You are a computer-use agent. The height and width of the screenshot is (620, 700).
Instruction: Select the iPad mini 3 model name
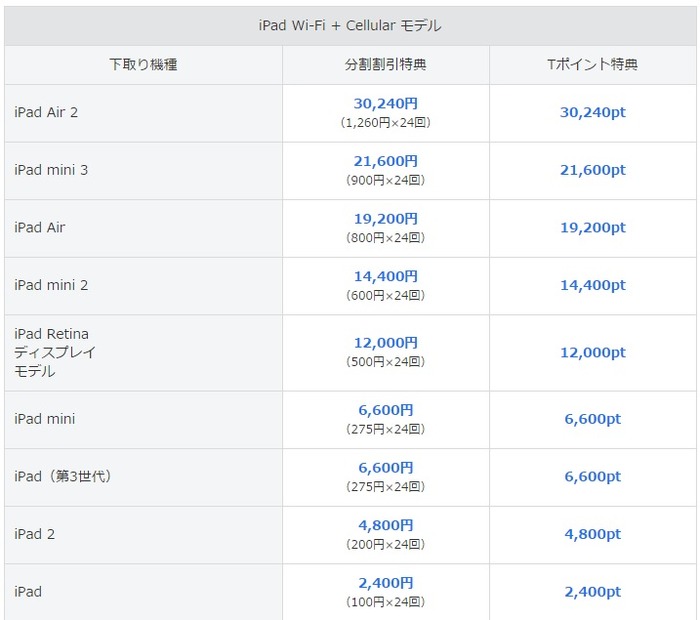pos(51,170)
